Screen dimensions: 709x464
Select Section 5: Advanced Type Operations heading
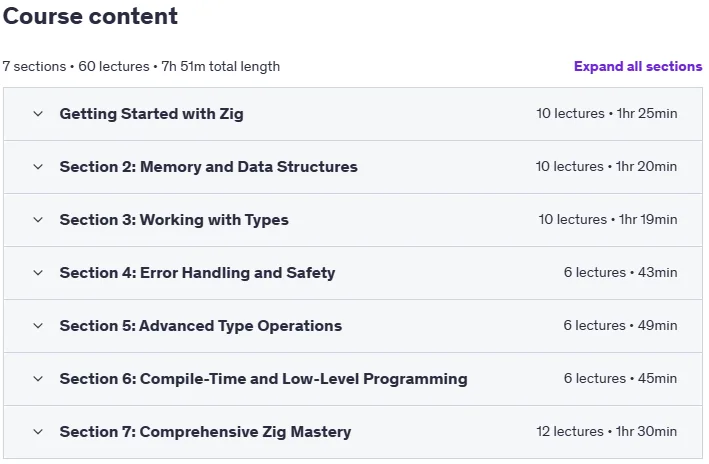click(x=201, y=326)
